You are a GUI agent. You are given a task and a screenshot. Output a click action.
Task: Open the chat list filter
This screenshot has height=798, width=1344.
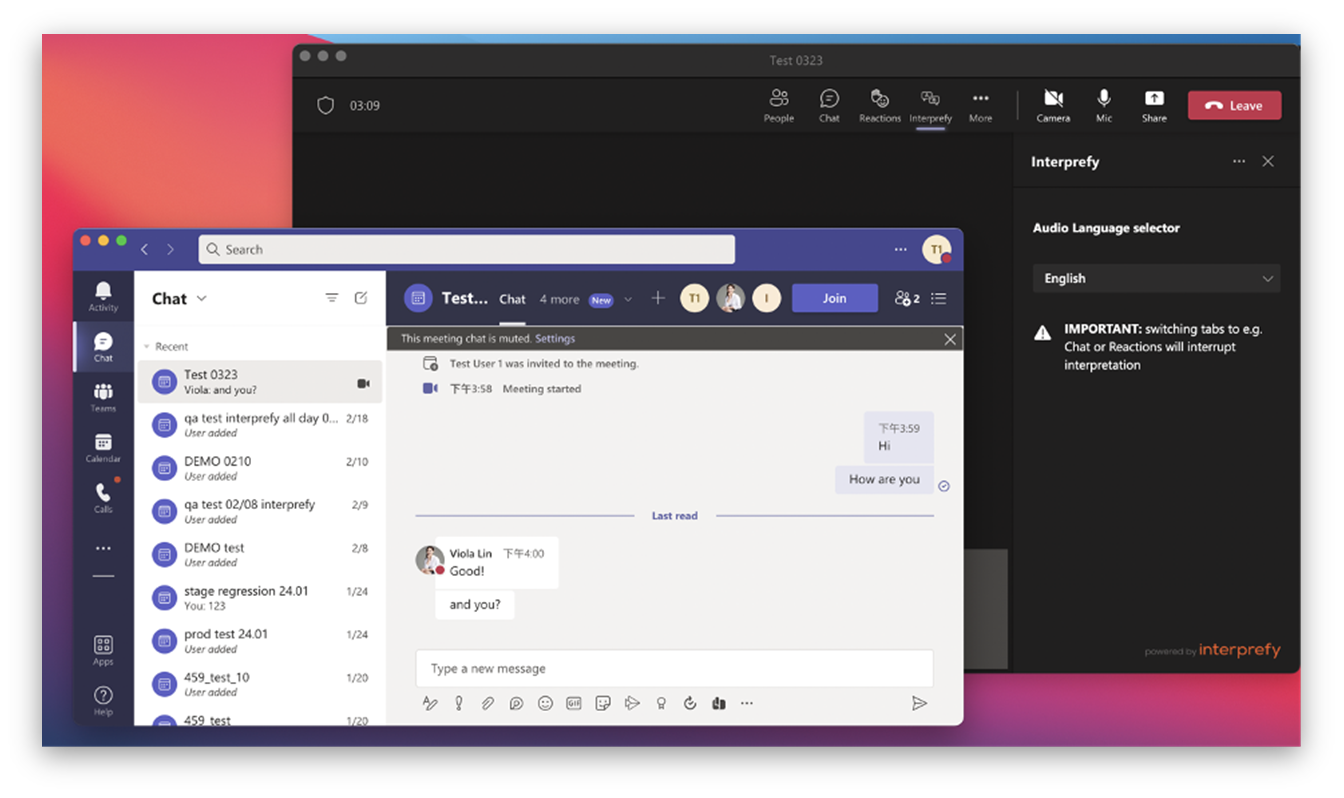pyautogui.click(x=332, y=298)
